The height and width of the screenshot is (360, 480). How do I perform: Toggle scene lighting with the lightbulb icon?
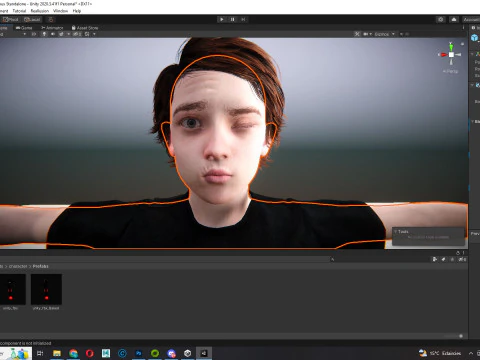pyautogui.click(x=44, y=34)
